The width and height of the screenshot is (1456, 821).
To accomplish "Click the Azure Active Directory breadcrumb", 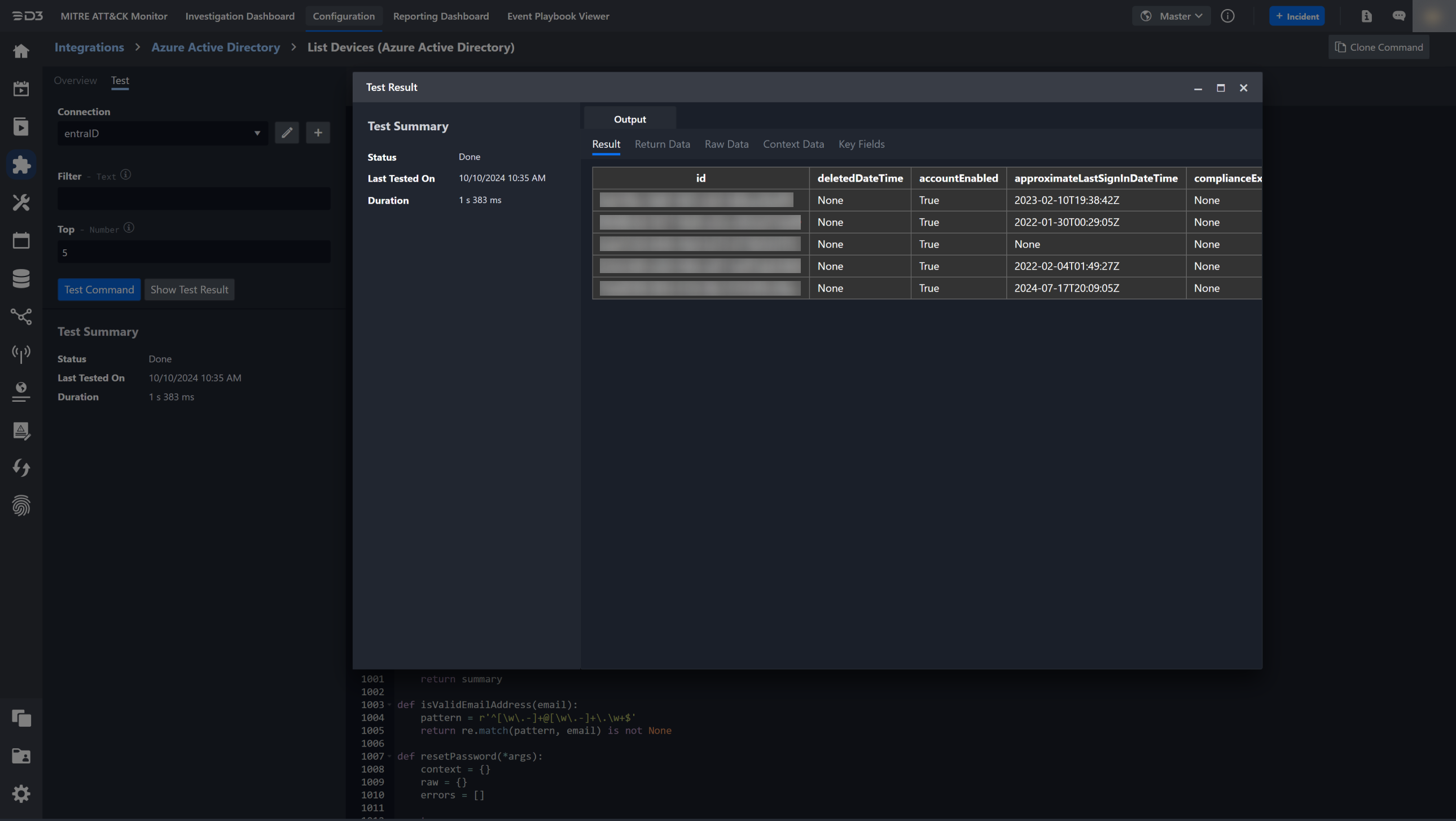I will (216, 47).
